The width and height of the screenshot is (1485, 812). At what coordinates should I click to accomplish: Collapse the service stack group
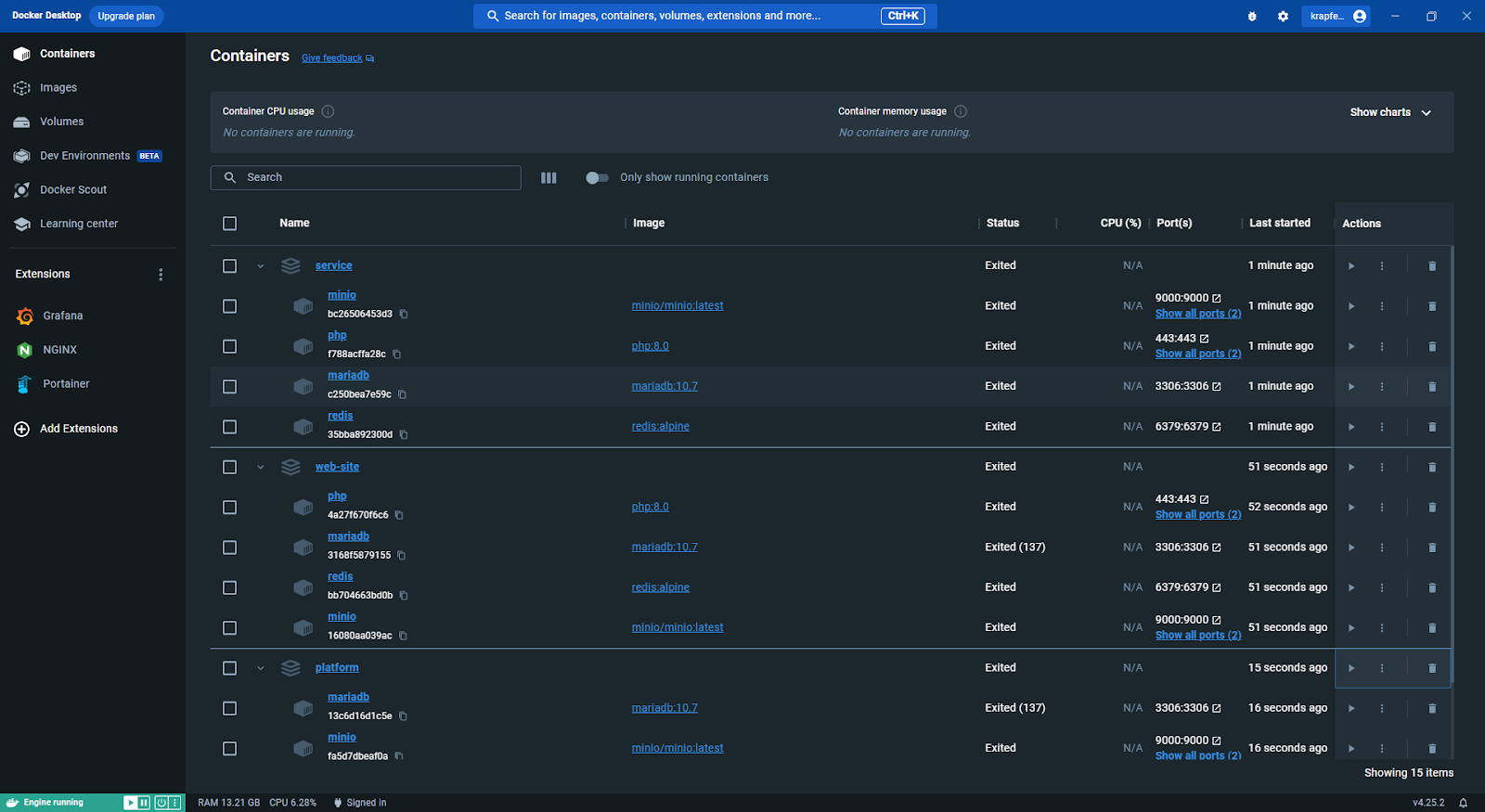point(261,266)
